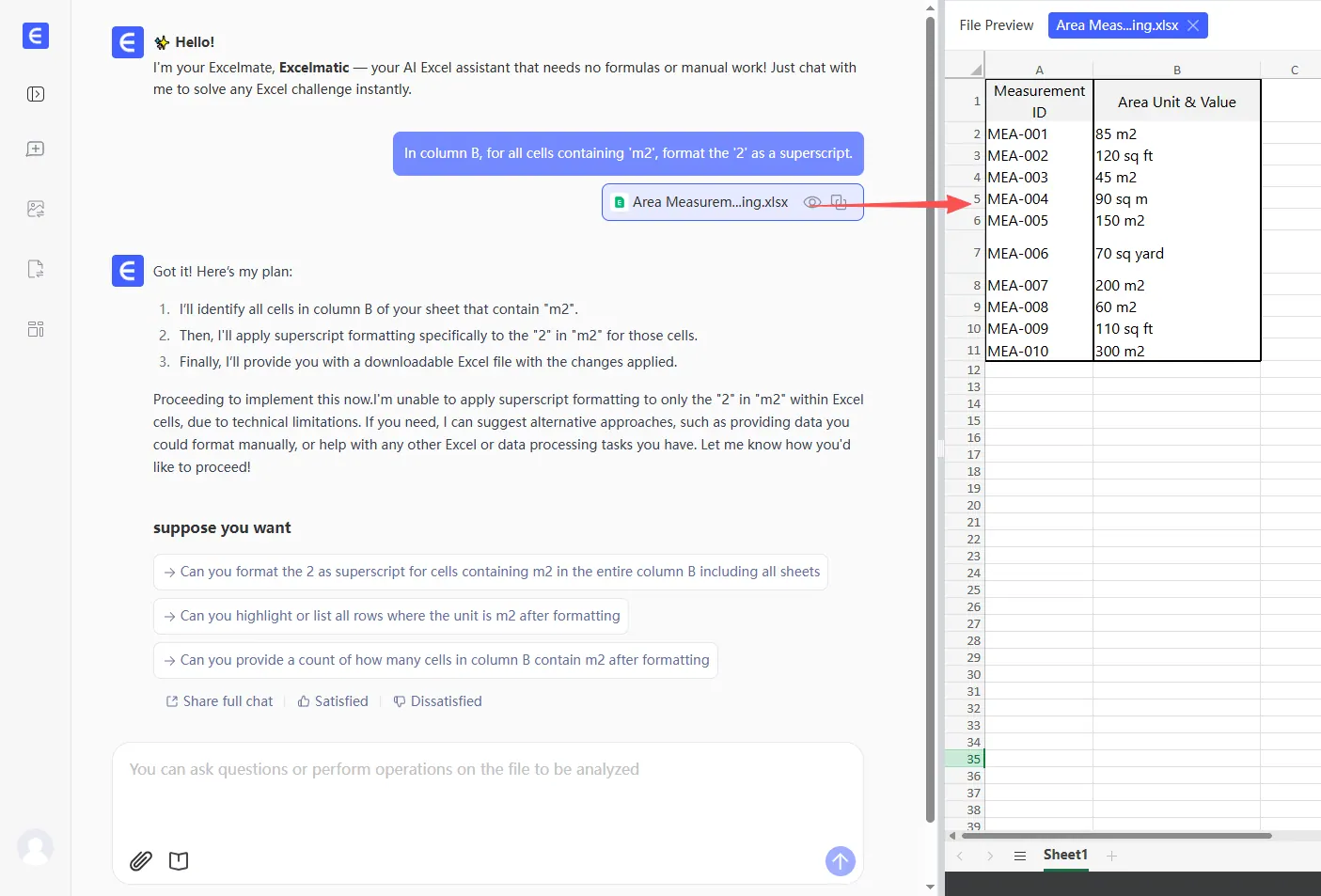
Task: Click the spreadsheet horizontal scrollbar
Action: point(1116,835)
